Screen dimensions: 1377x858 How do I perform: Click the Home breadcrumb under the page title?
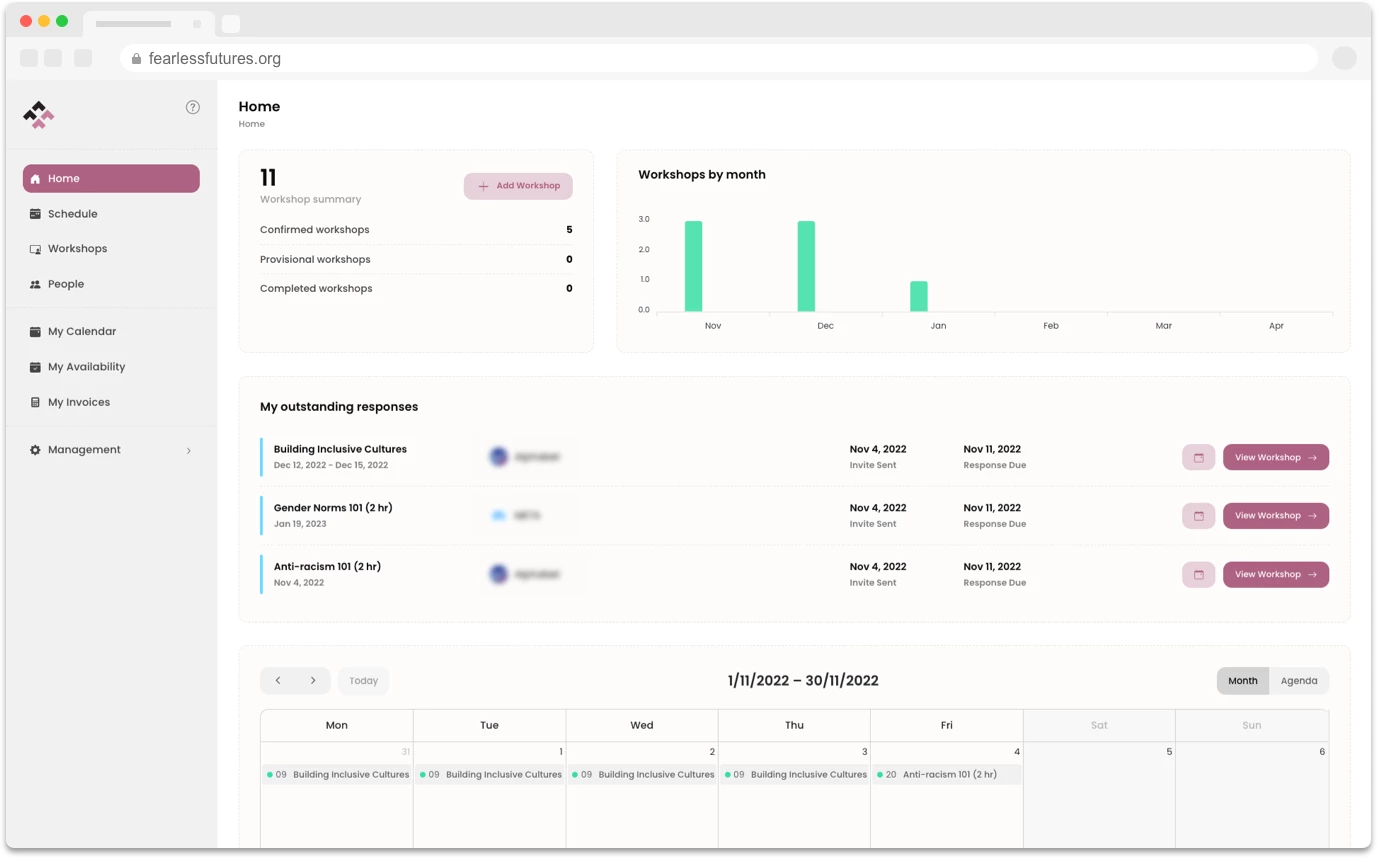251,123
